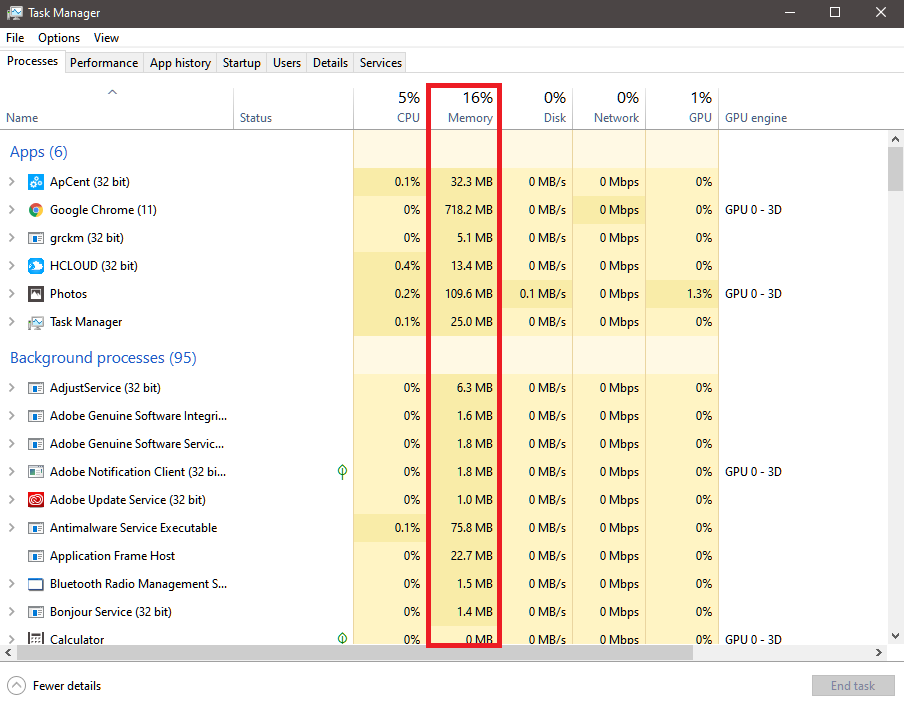Click the grckm process icon

[x=36, y=238]
